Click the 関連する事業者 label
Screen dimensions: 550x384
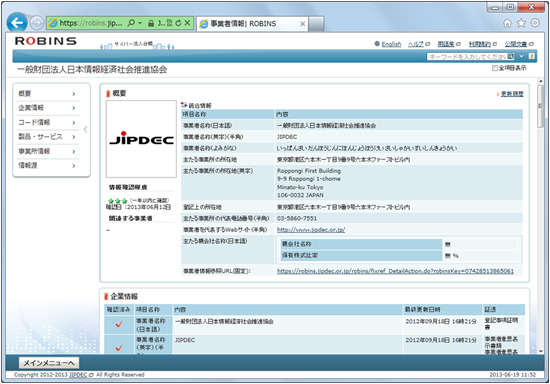pos(130,218)
